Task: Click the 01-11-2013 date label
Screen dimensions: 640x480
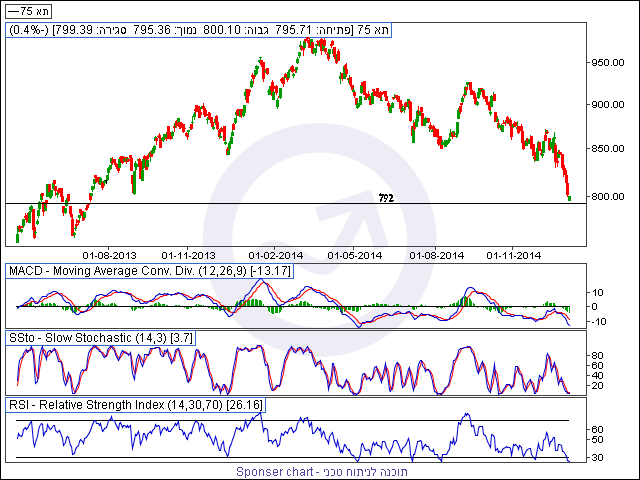Action: click(x=188, y=256)
